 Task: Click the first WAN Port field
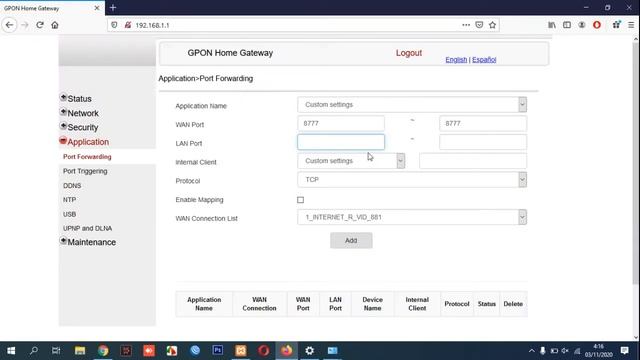pos(341,123)
